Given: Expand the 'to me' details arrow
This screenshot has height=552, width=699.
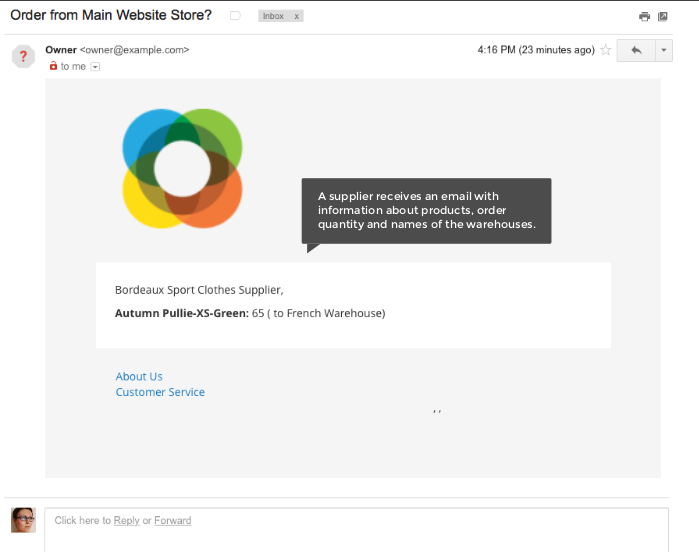Looking at the screenshot, I should 95,67.
